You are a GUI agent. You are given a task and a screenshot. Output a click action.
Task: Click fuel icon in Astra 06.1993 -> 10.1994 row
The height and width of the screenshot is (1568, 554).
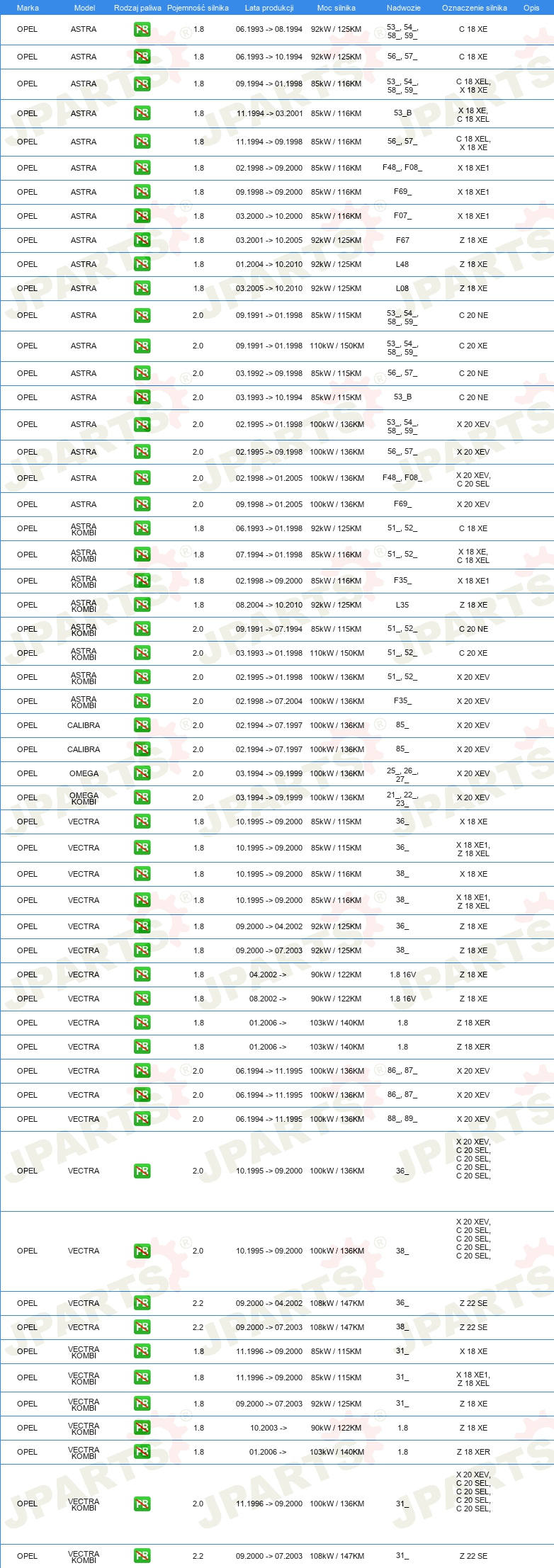pyautogui.click(x=142, y=57)
